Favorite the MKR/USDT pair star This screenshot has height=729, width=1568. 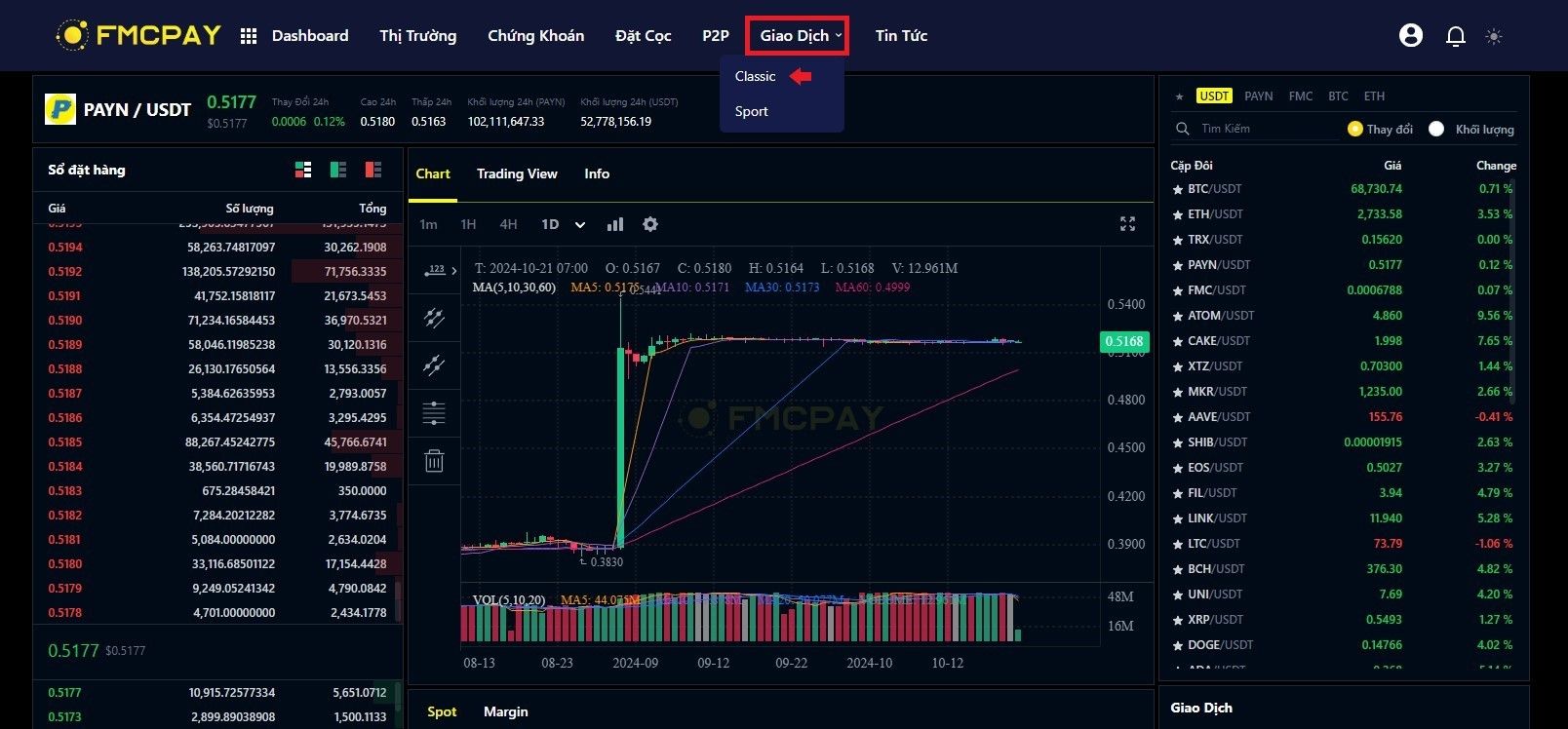1178,392
